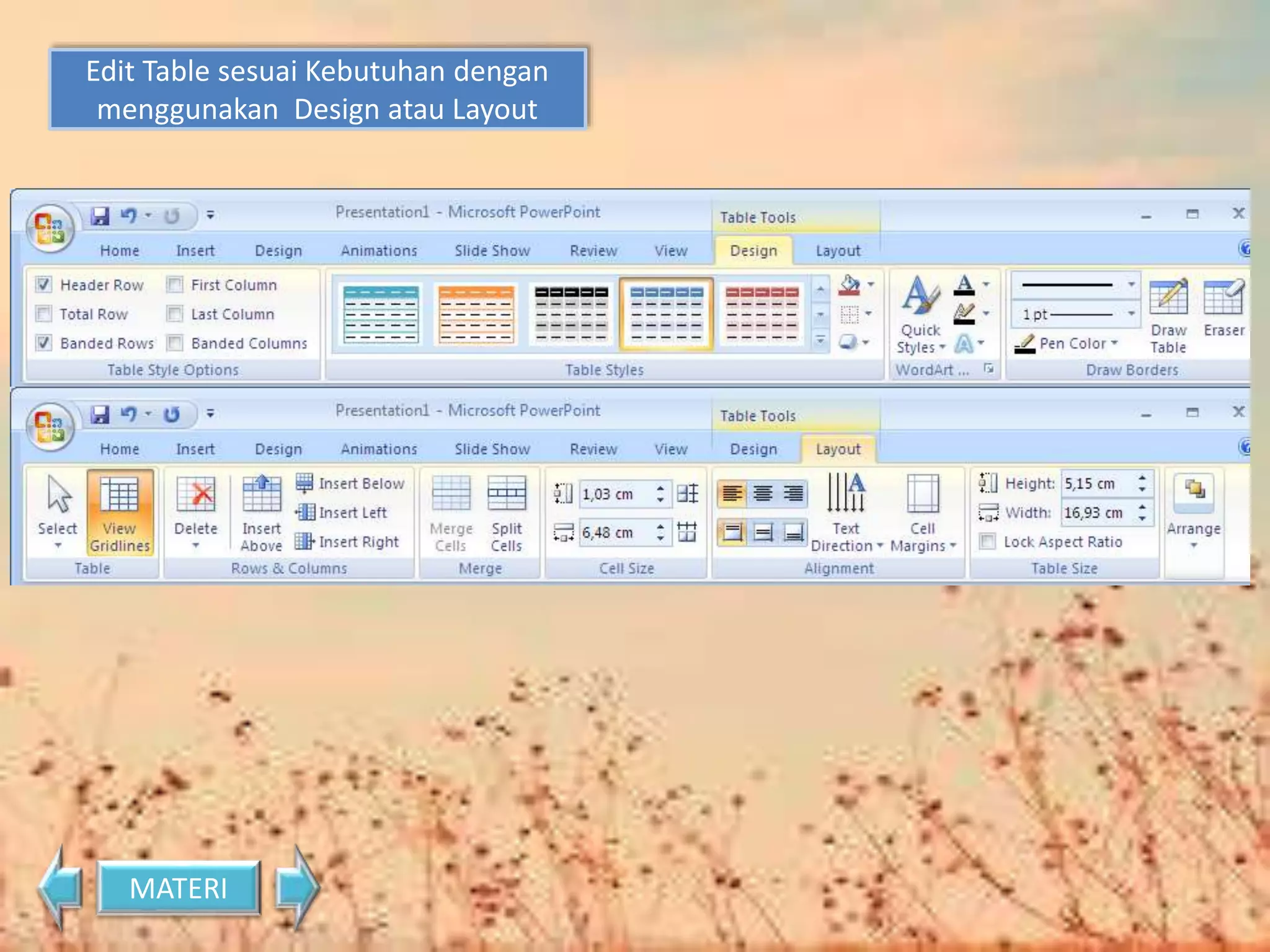Switch to the Animations tab in the lower ribbon
The image size is (1270, 952).
click(x=379, y=449)
